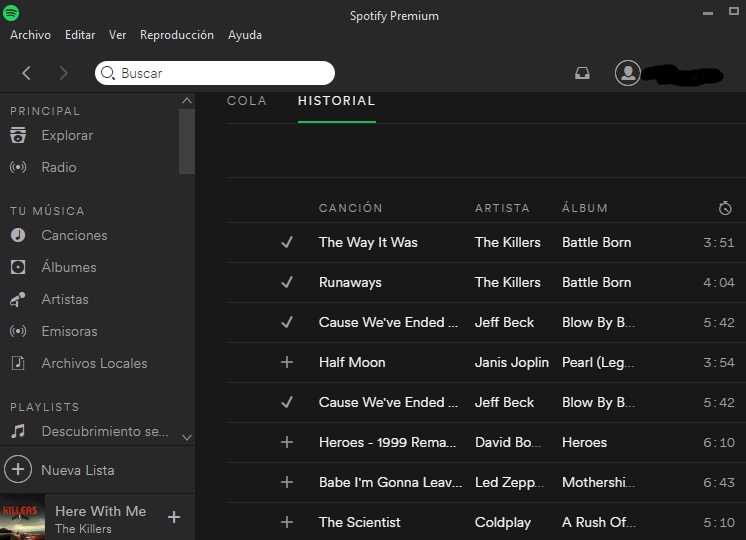The image size is (746, 540).
Task: Open Here With Me now-playing title
Action: coord(101,511)
